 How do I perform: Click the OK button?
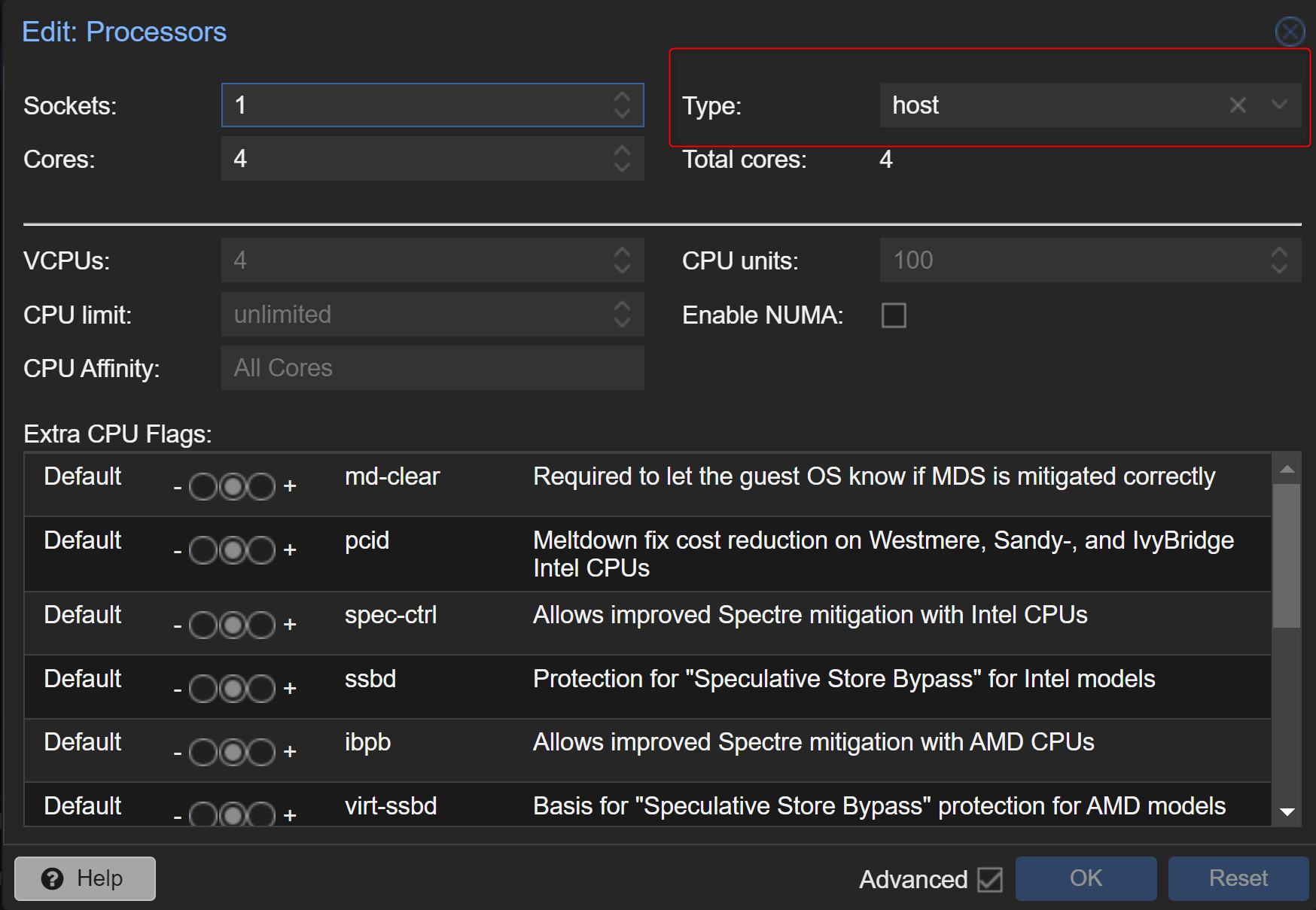pos(1085,878)
